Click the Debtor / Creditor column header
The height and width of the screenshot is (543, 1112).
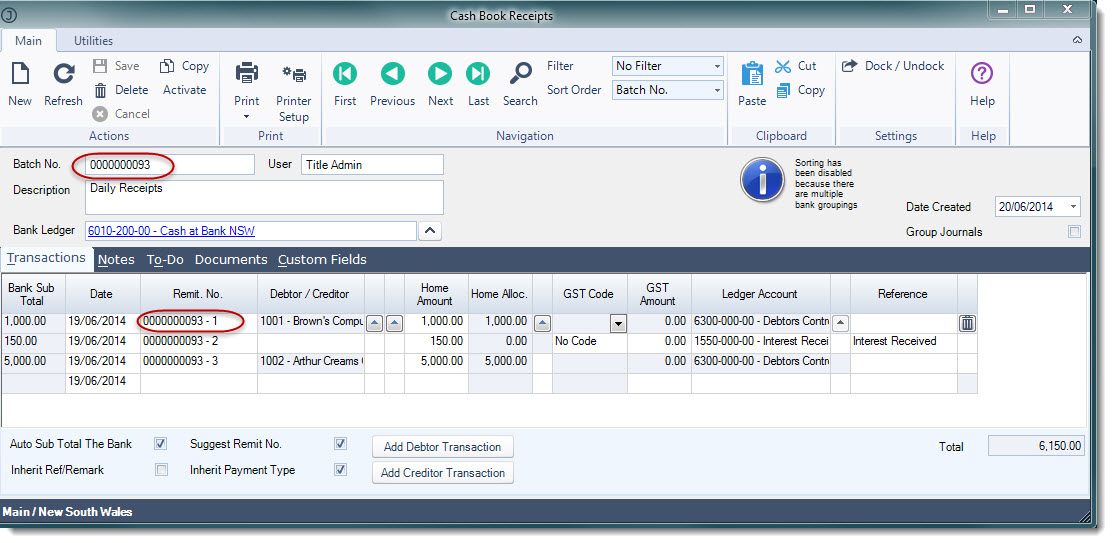(x=310, y=293)
